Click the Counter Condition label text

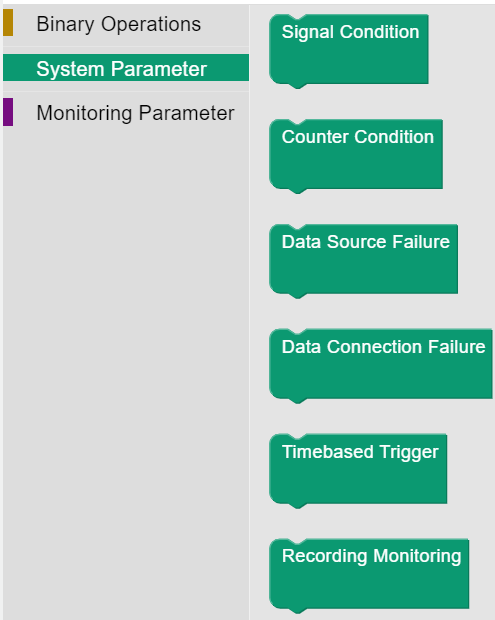[357, 137]
